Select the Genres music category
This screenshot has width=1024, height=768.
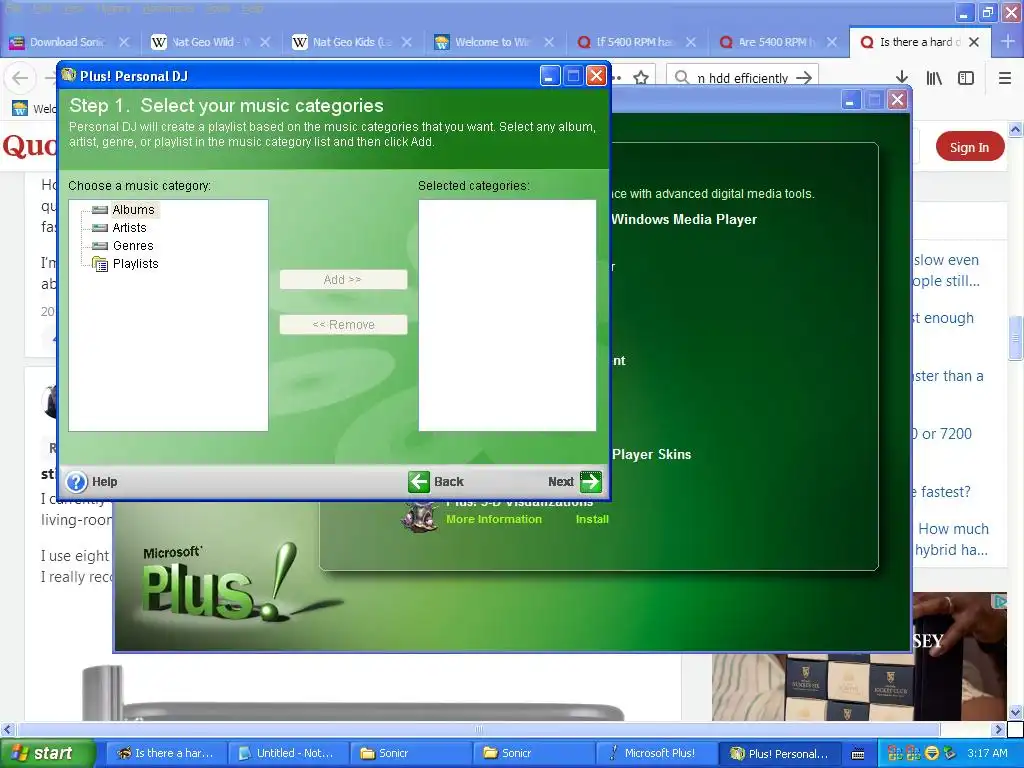point(133,246)
